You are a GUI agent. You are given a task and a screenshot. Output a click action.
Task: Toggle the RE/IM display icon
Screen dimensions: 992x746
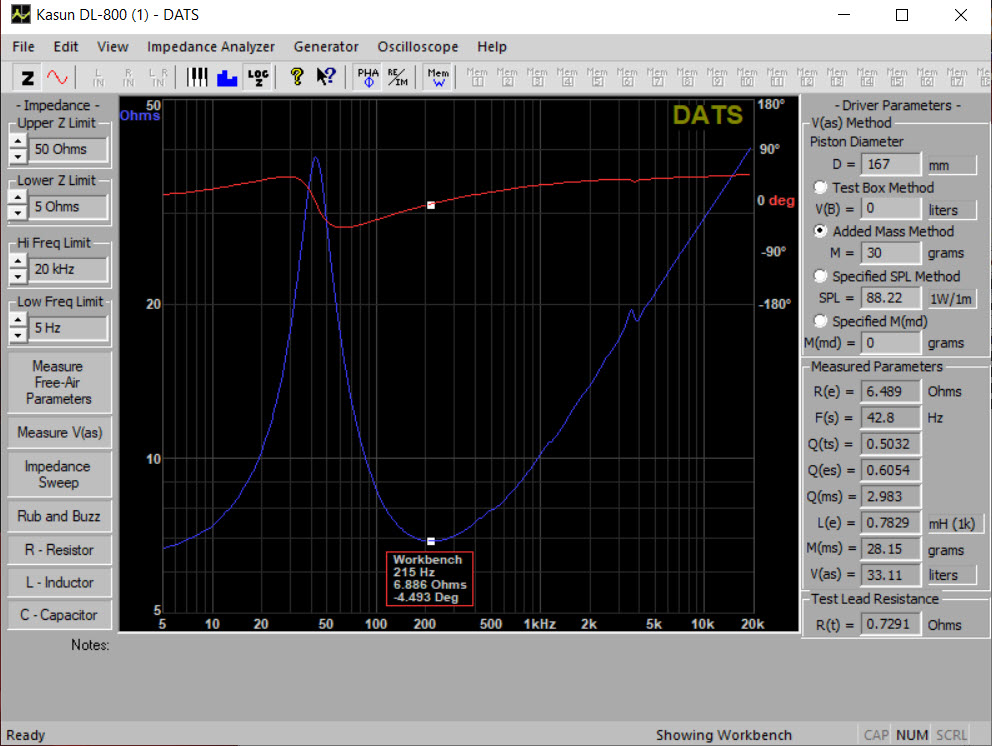[397, 77]
